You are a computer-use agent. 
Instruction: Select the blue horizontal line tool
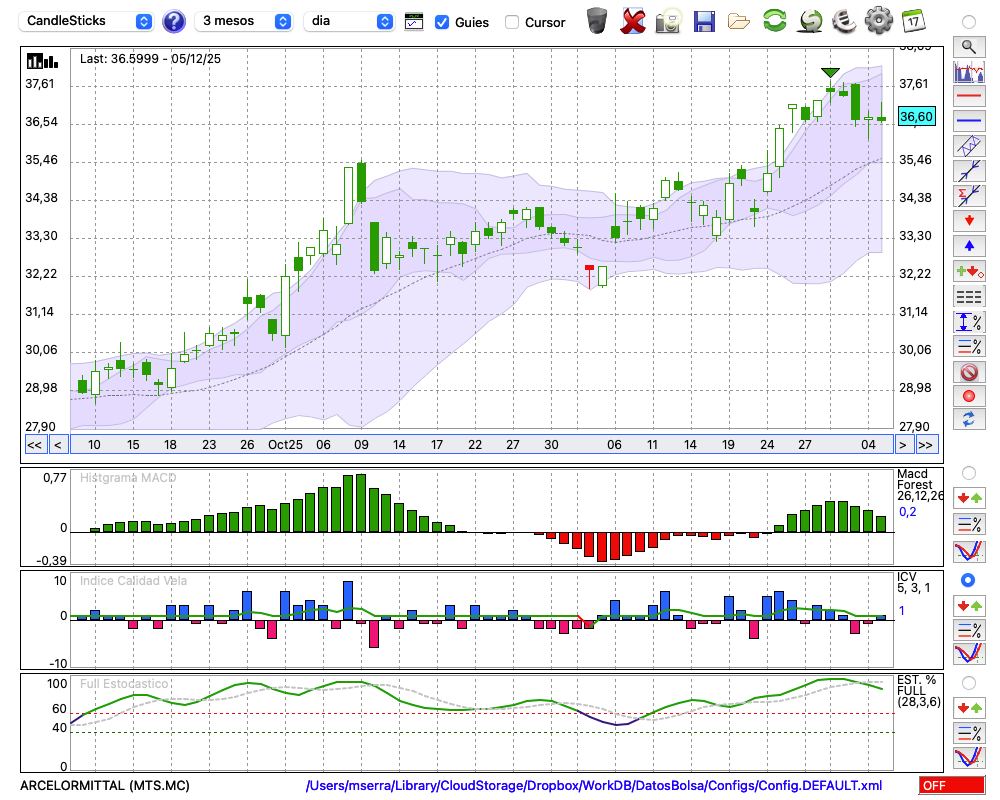click(968, 121)
